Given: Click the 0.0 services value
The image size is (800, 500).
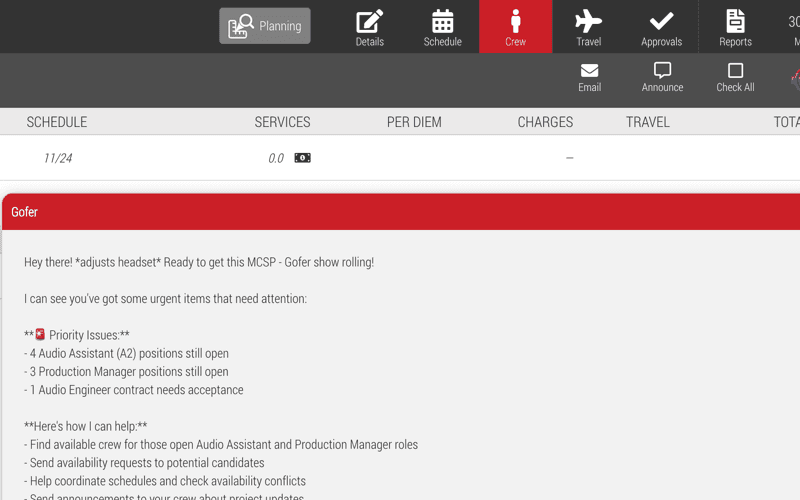Looking at the screenshot, I should pyautogui.click(x=276, y=158).
